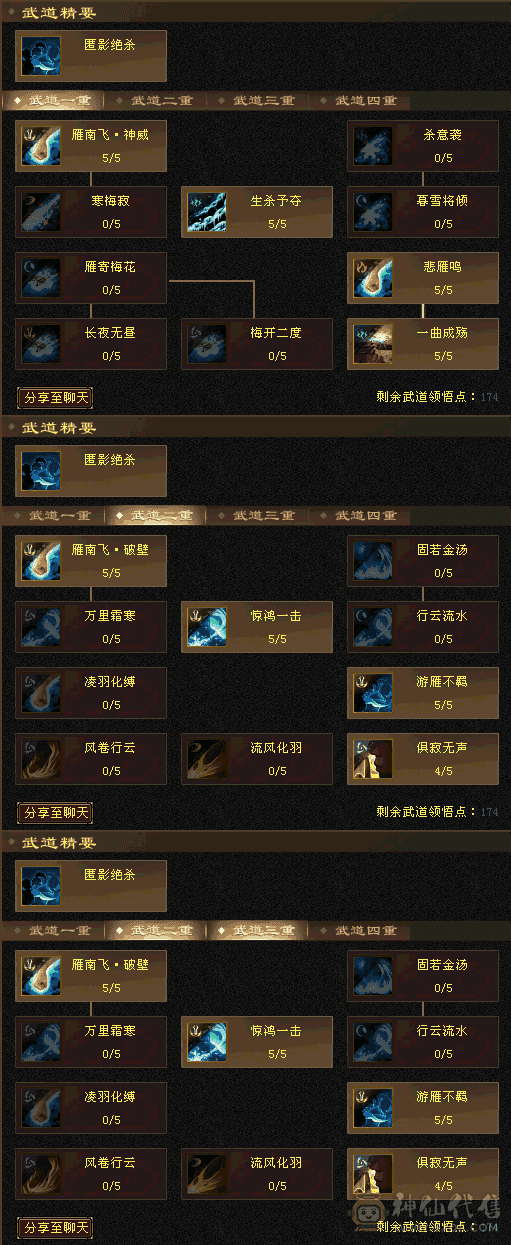511x1245 pixels.
Task: Select the 一曲成殇 skill icon
Action: click(372, 344)
